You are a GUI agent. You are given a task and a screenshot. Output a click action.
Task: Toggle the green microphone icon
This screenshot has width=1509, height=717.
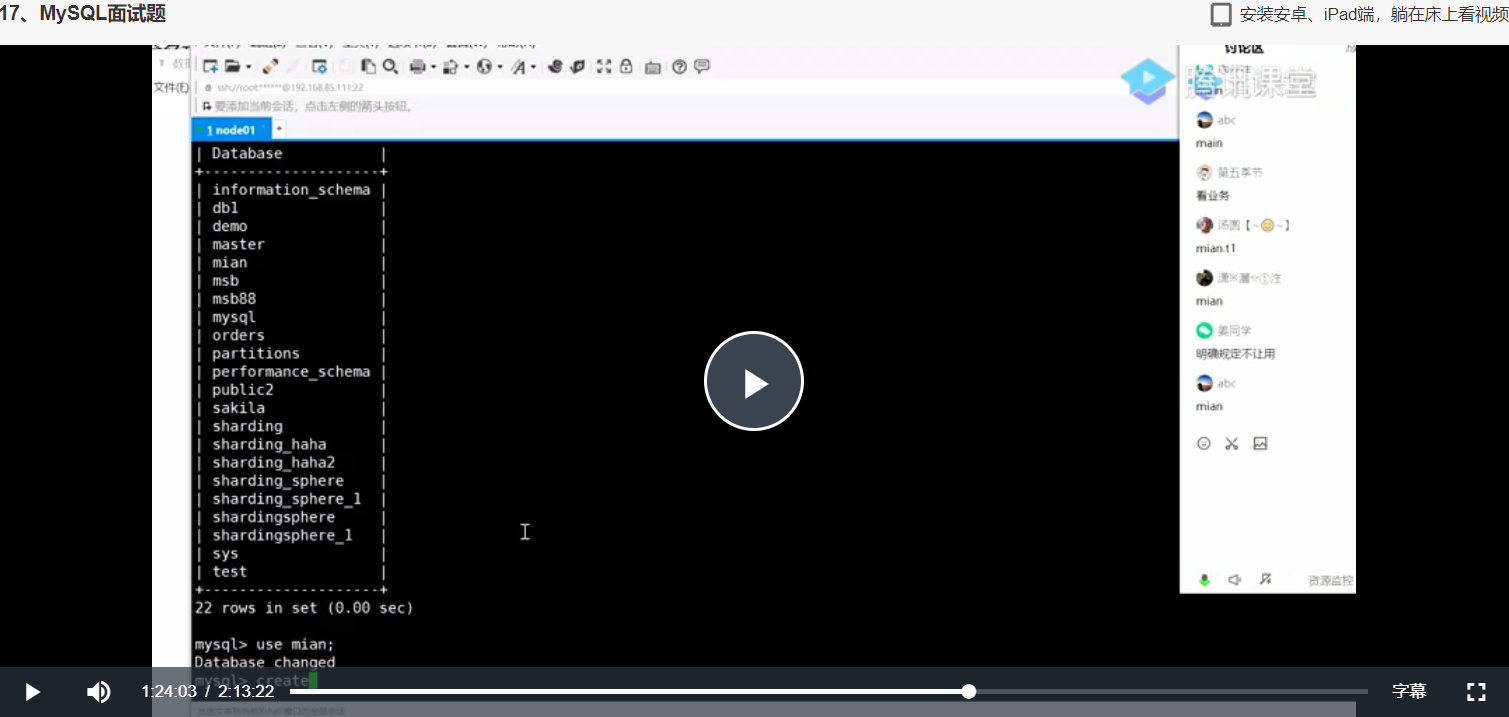click(x=1205, y=580)
